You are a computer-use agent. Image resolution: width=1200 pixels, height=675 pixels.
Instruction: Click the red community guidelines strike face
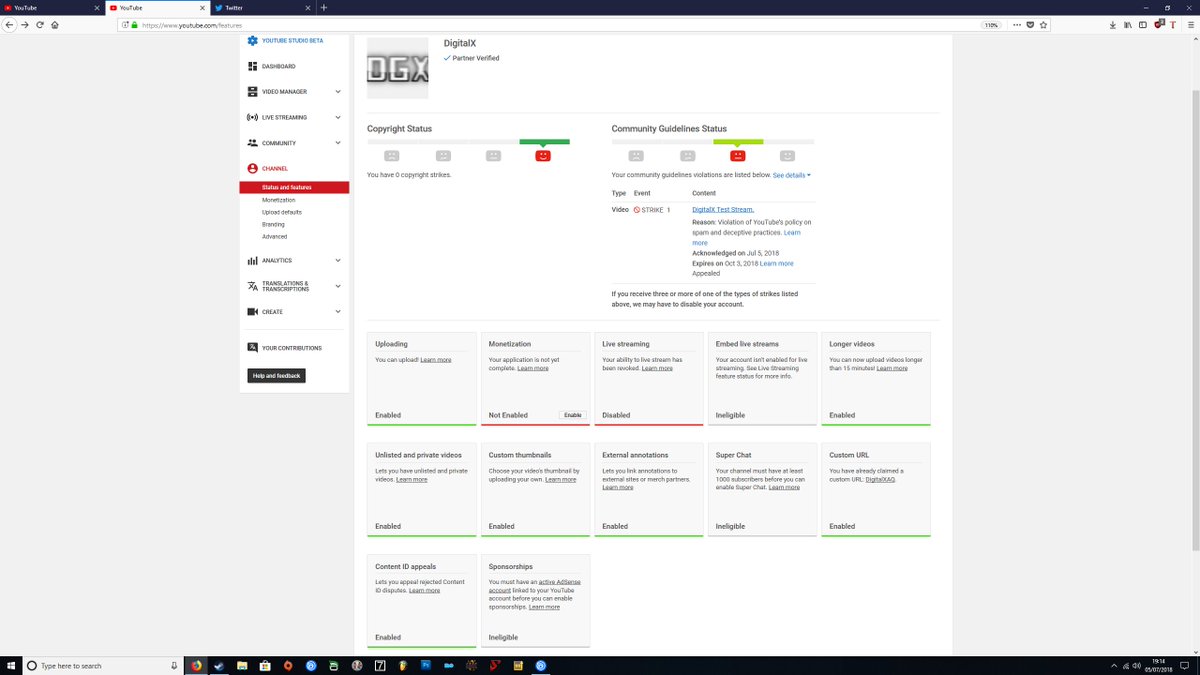pos(737,156)
